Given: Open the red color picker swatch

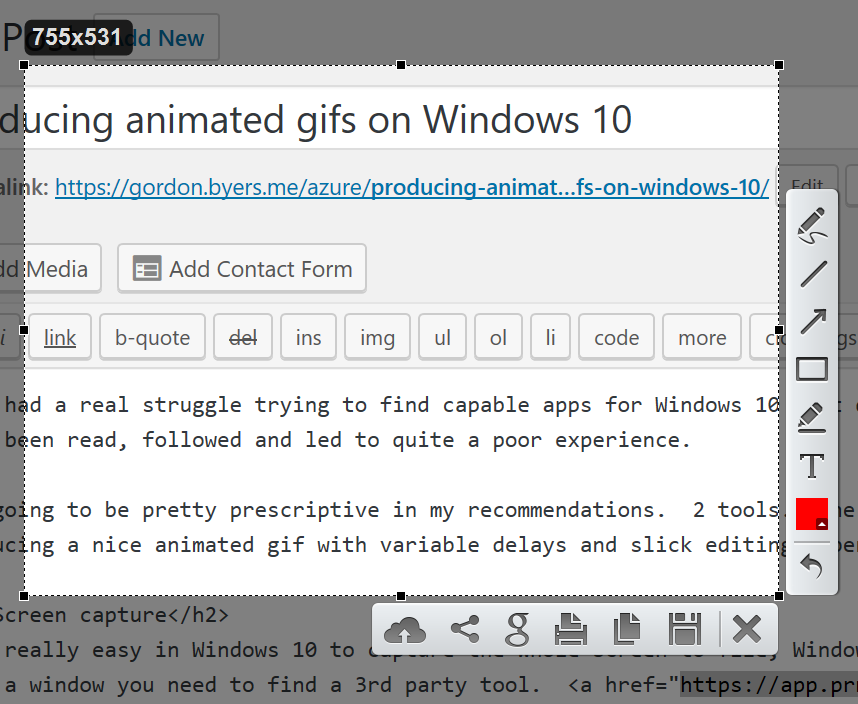Looking at the screenshot, I should tap(812, 514).
